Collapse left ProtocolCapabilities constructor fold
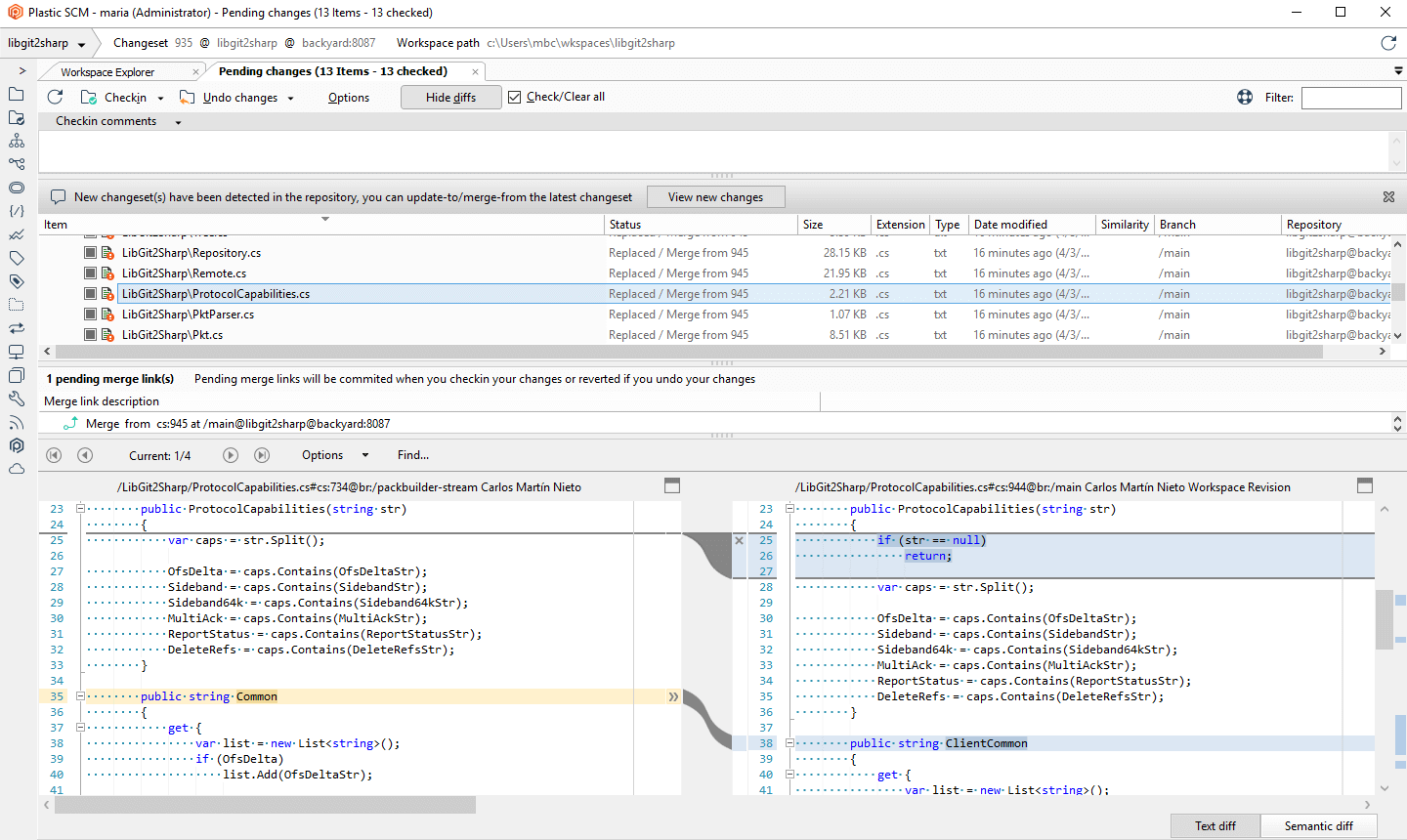Image resolution: width=1407 pixels, height=840 pixels. coord(80,509)
